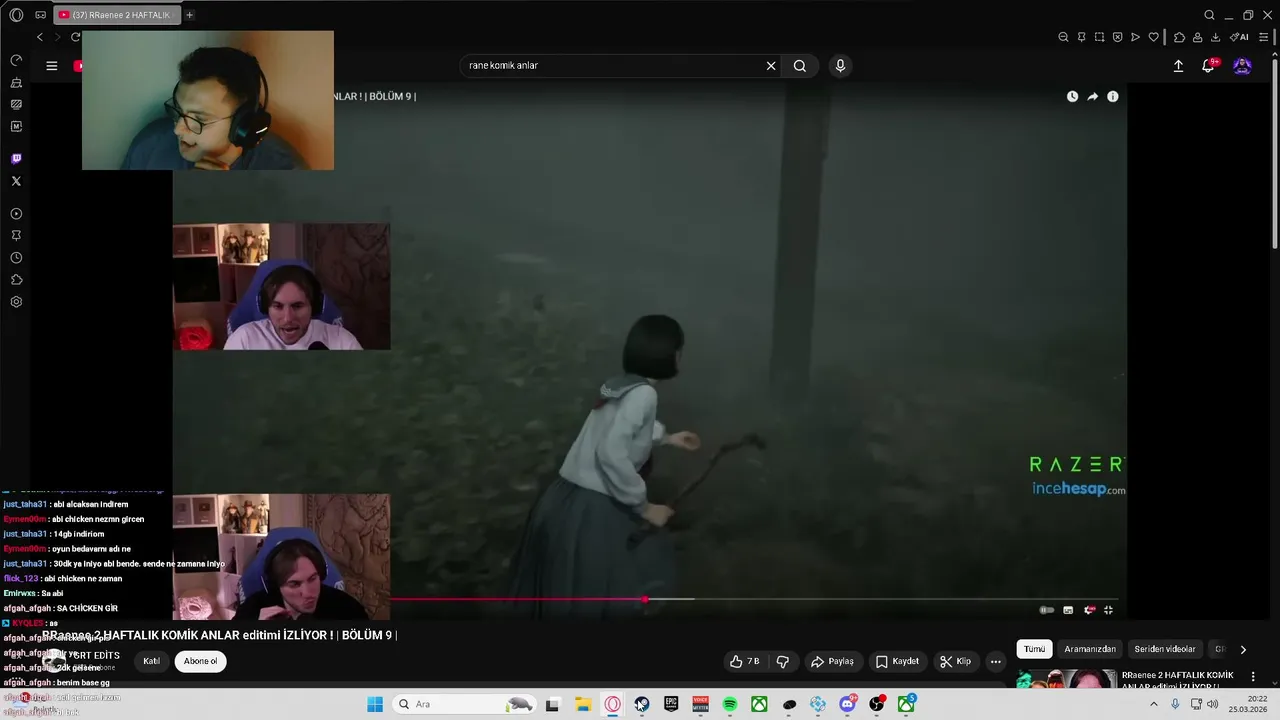This screenshot has width=1280, height=720.
Task: Submit search with magnifier button
Action: pos(800,66)
